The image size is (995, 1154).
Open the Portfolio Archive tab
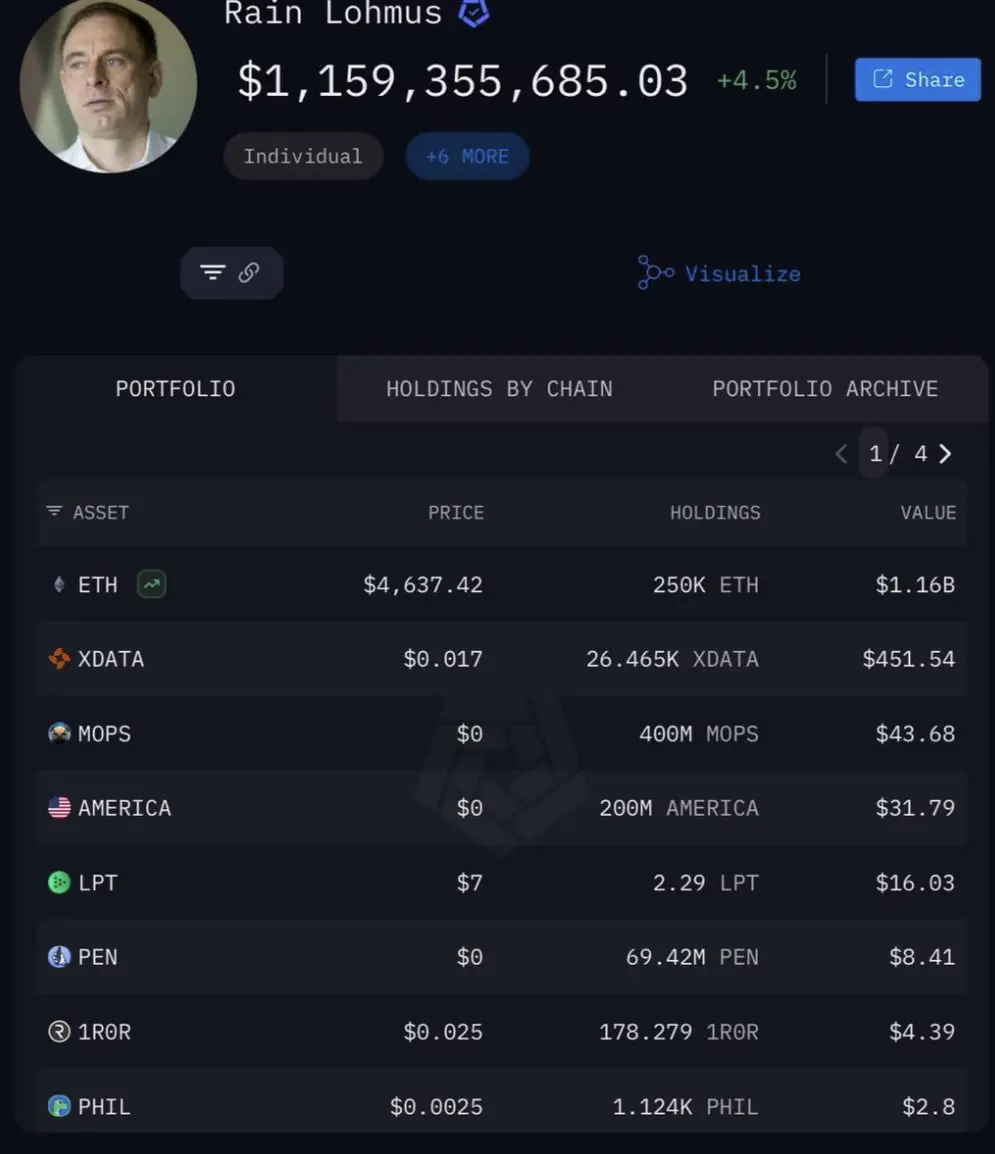(825, 389)
